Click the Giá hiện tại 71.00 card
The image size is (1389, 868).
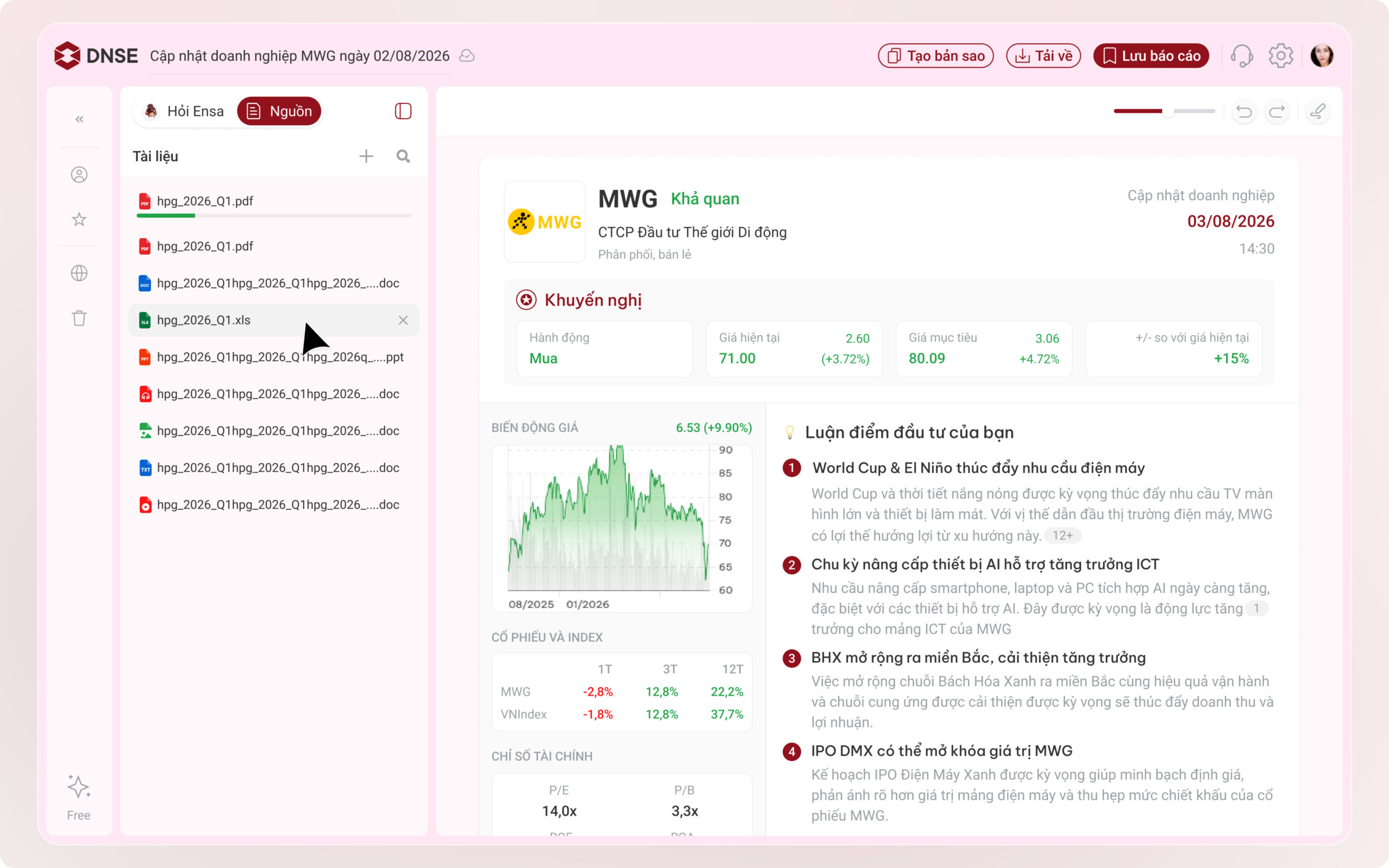click(x=794, y=348)
